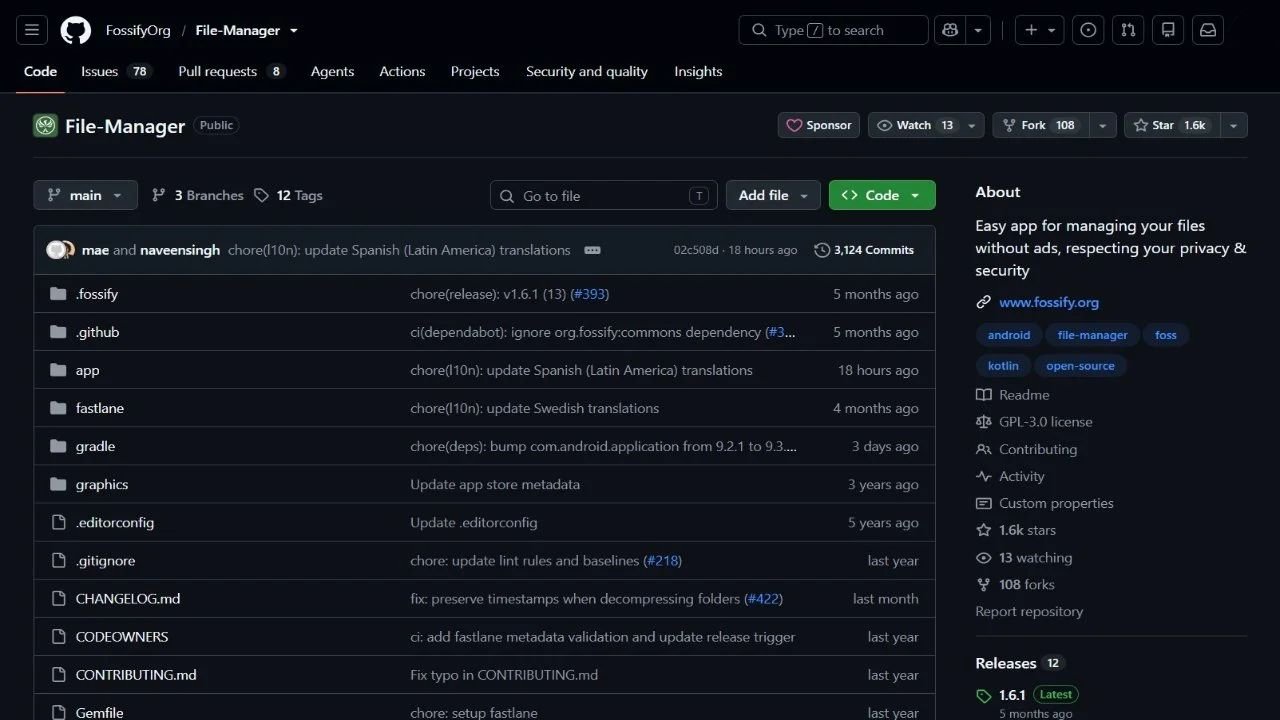This screenshot has height=720, width=1280.
Task: Switch to the Code tab
Action: click(x=40, y=71)
